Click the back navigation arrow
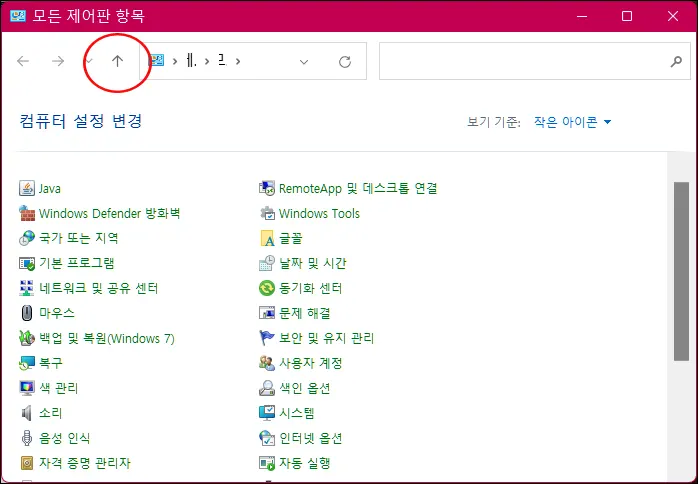Viewport: 698px width, 484px height. point(23,61)
